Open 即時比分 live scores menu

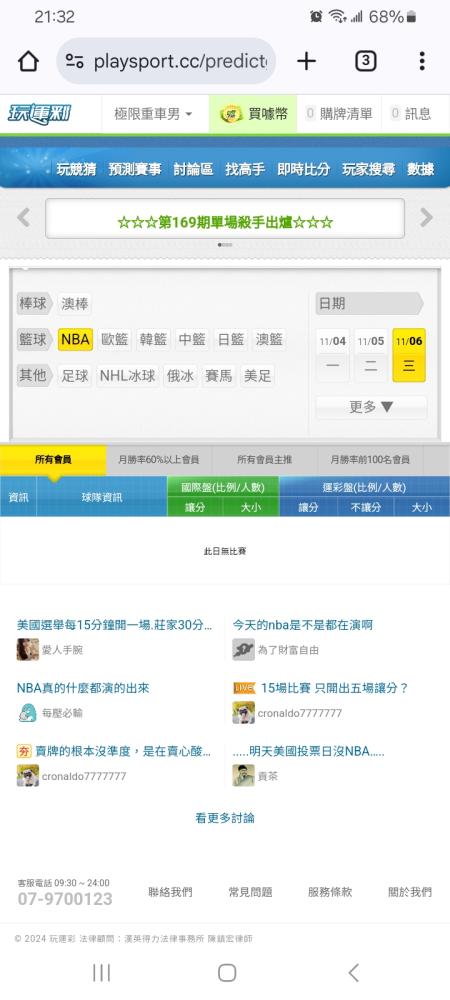(x=303, y=169)
